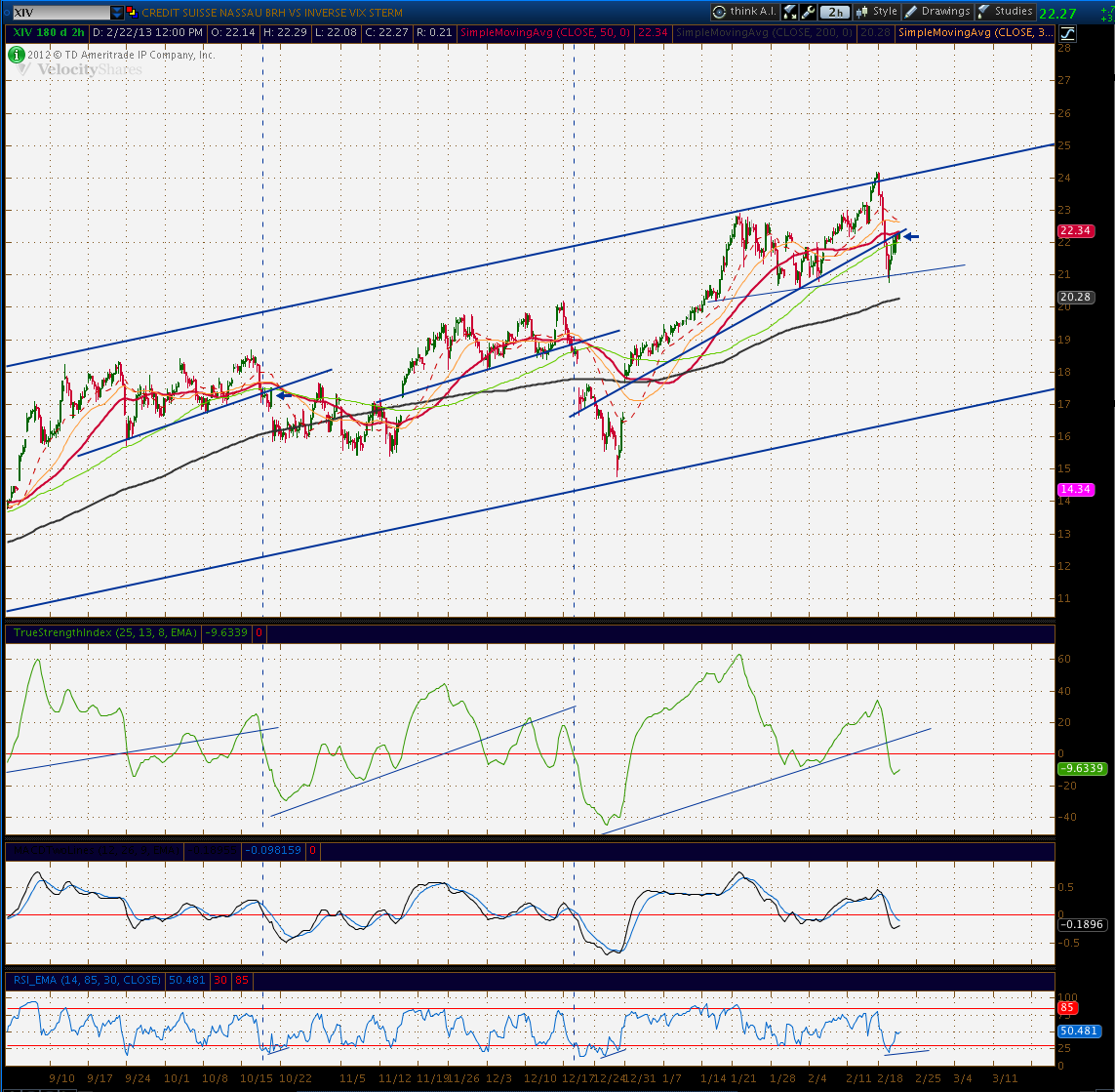This screenshot has width=1115, height=1092.
Task: Click the 9/10 date on time axis
Action: (x=62, y=1078)
